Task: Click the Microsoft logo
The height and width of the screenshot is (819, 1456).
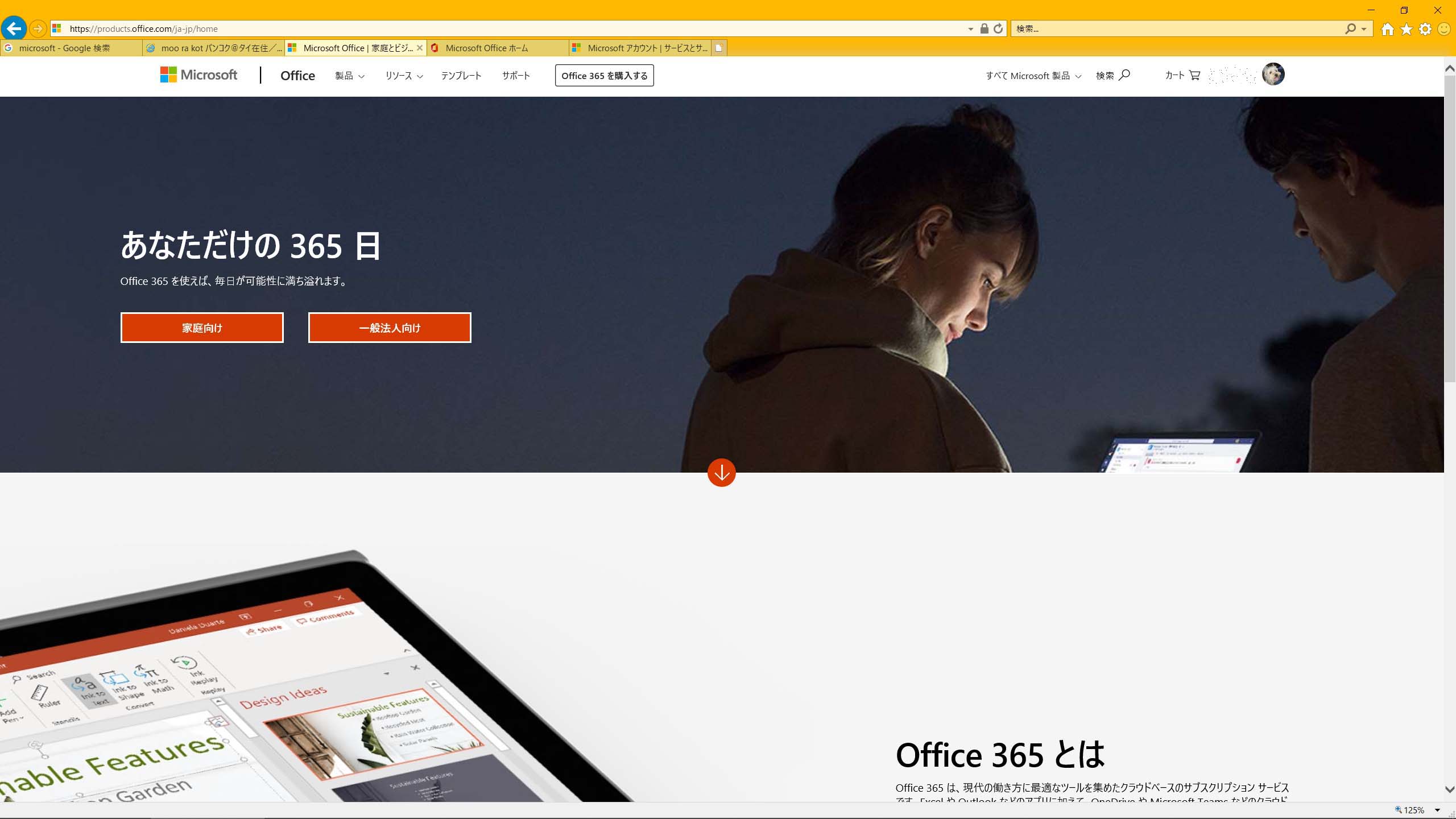Action: tap(198, 75)
